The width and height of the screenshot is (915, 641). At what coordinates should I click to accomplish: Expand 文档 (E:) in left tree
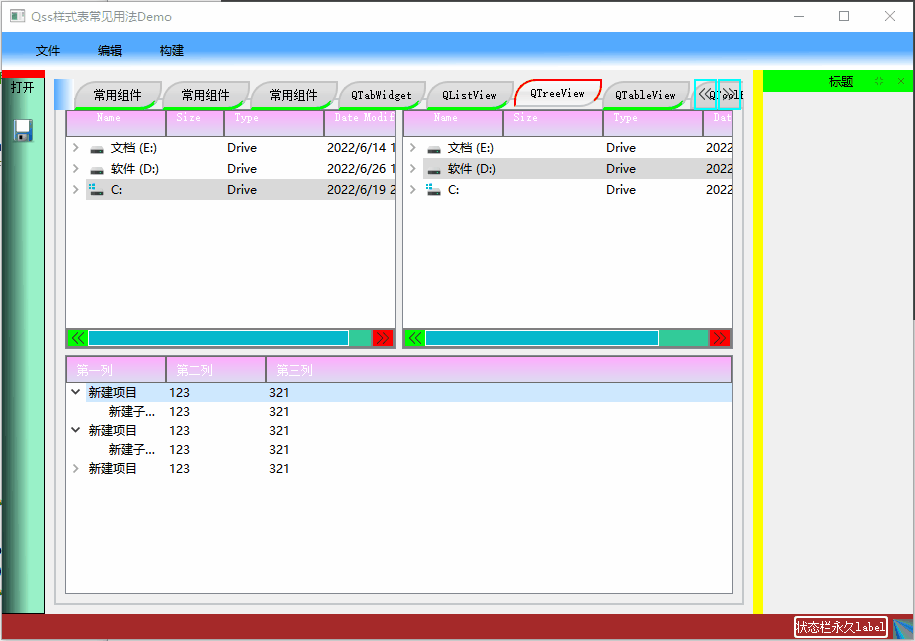[x=76, y=148]
